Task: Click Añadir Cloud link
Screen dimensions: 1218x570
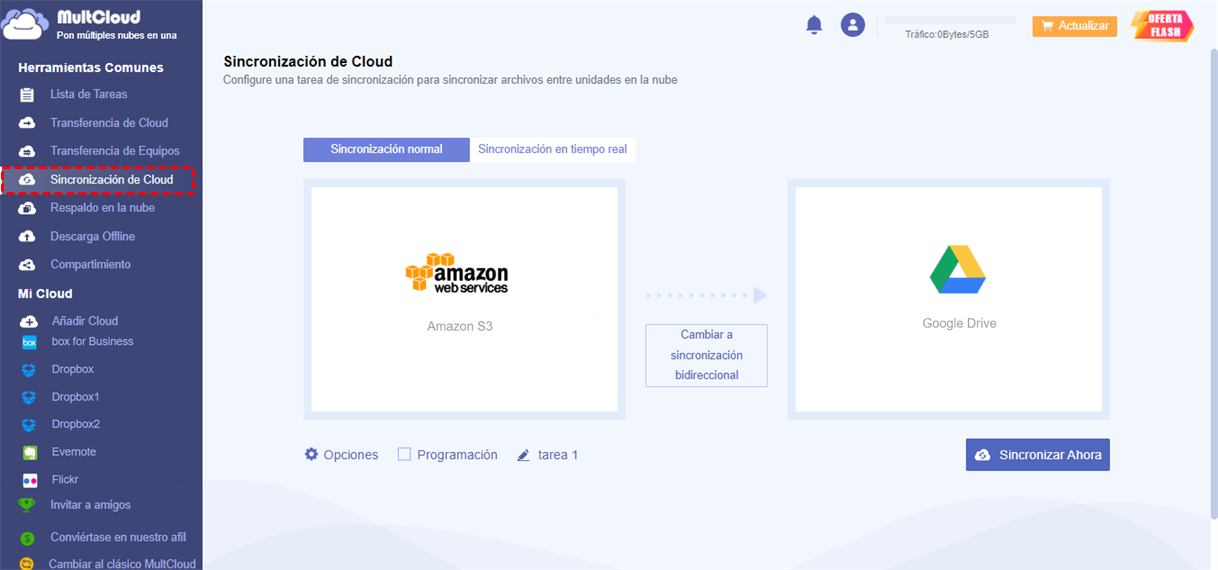Action: coord(85,321)
